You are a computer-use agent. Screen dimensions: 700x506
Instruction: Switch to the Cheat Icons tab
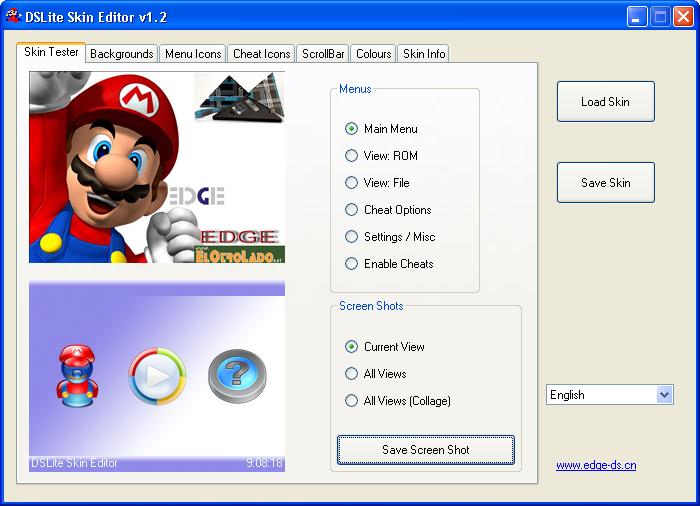point(262,54)
